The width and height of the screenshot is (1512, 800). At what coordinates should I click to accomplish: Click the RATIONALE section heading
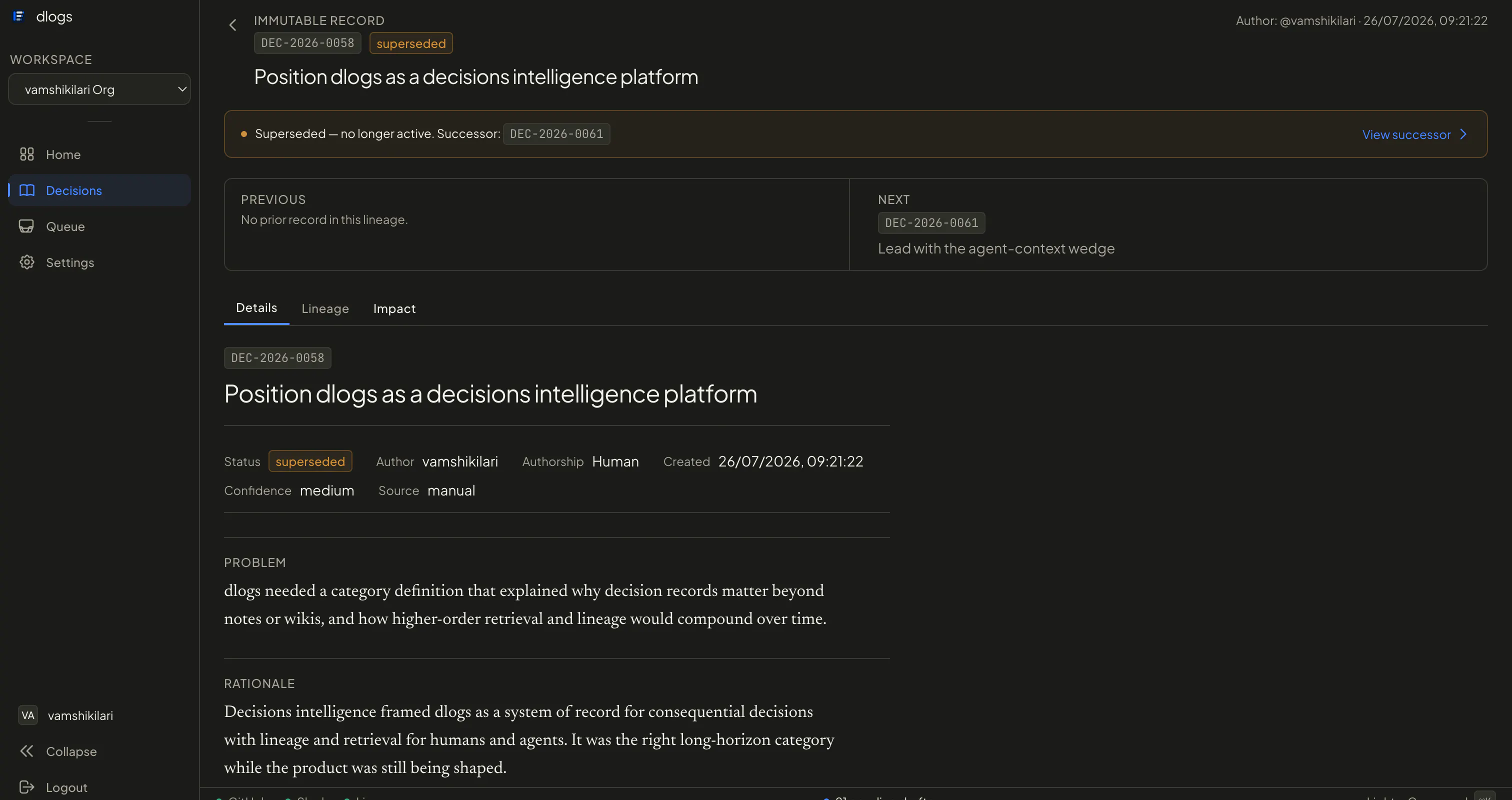(259, 684)
